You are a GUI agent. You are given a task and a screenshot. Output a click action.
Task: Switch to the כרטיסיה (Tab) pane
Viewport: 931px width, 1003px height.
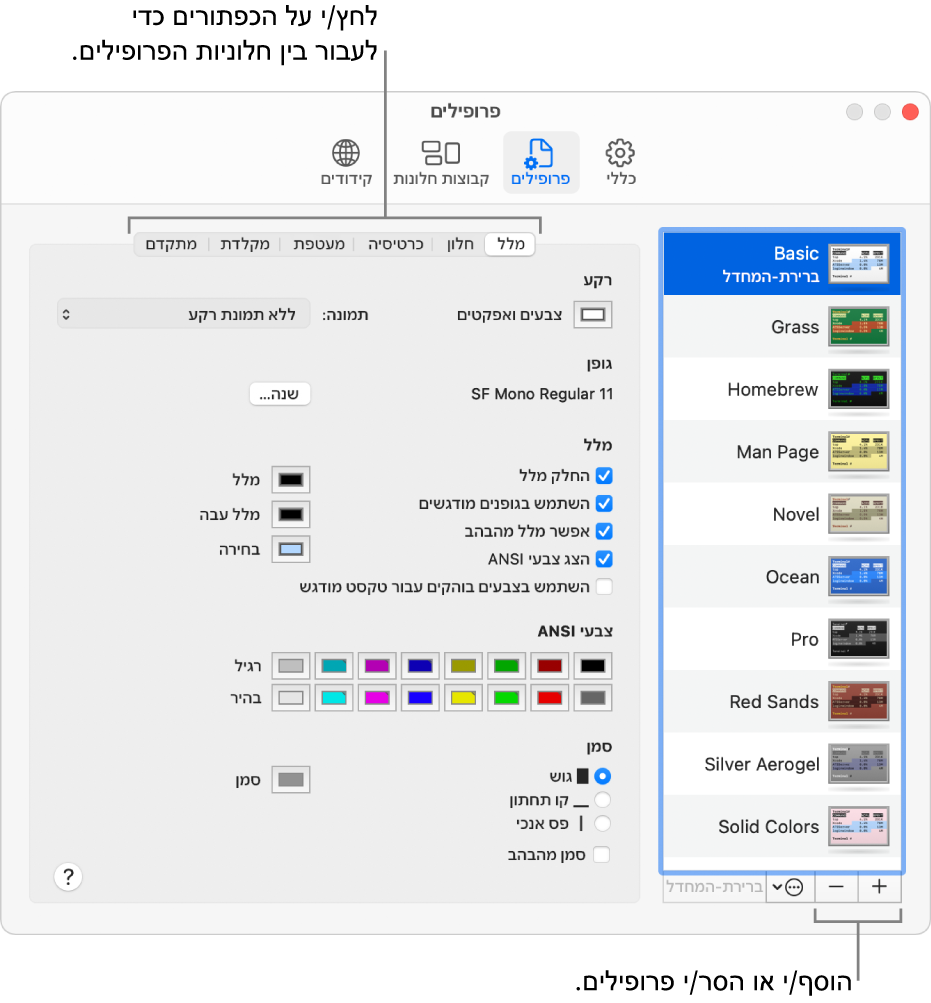pyautogui.click(x=395, y=244)
